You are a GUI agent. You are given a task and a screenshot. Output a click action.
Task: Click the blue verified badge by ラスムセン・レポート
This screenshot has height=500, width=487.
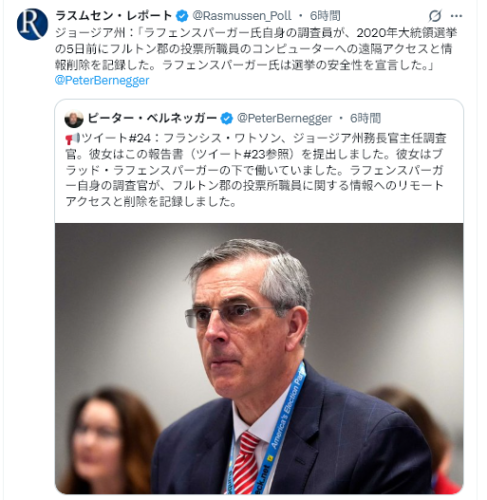coord(182,16)
